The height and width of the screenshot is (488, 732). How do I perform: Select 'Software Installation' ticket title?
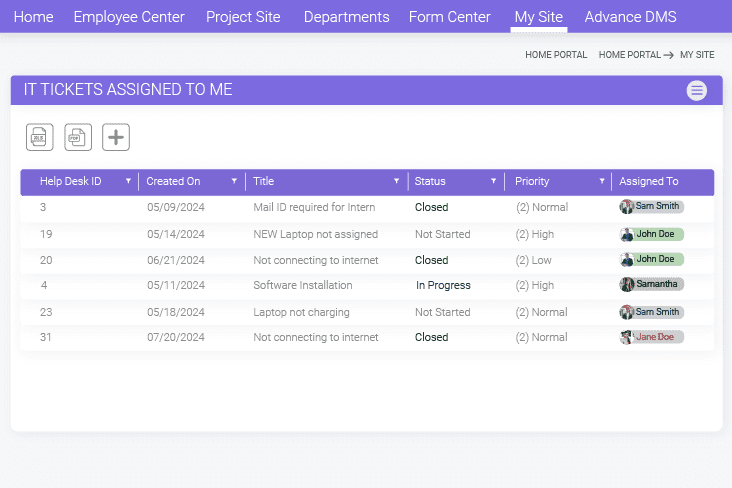(302, 285)
